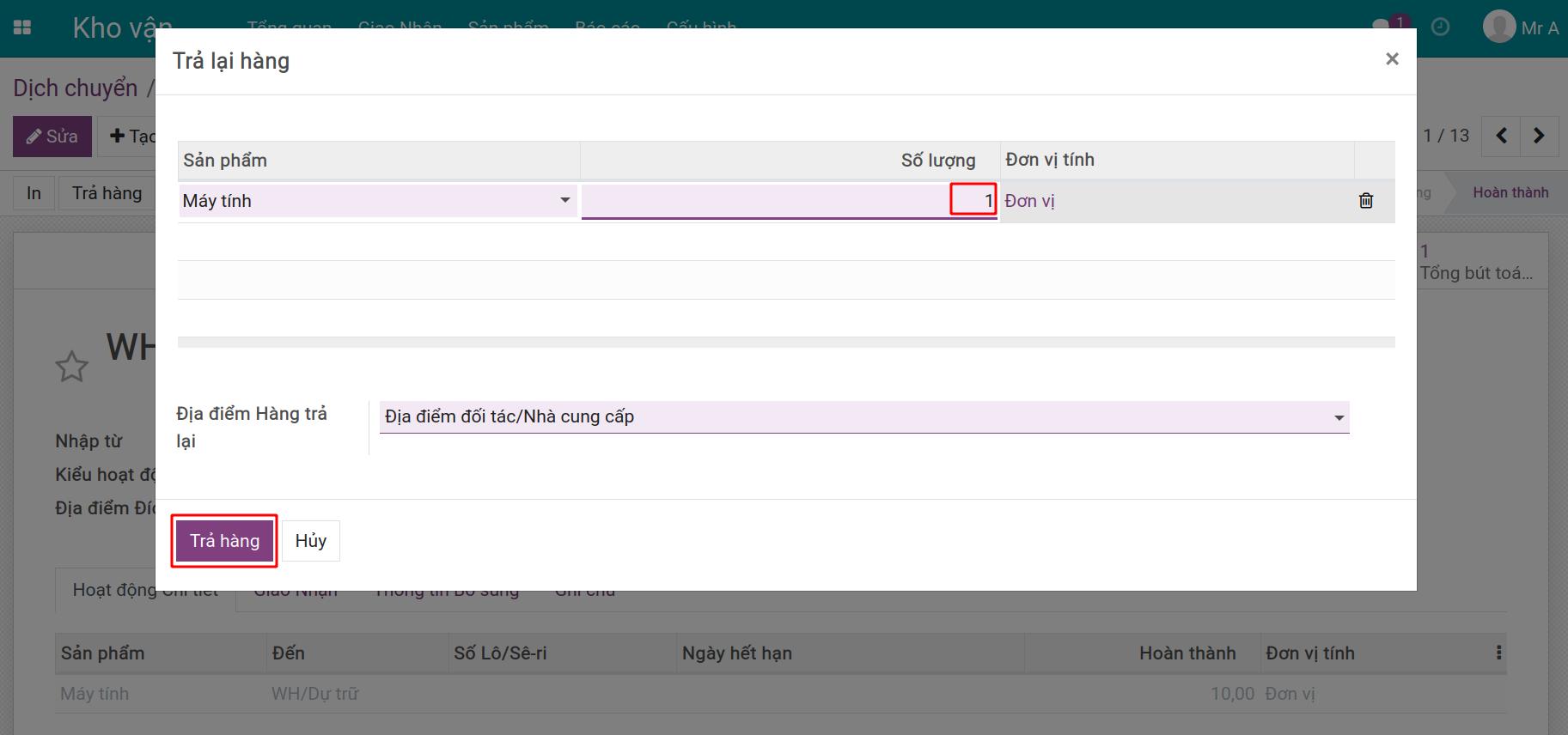Viewport: 1568px width, 735px height.
Task: Click the Hoàn thành status stage
Action: pos(1510,192)
